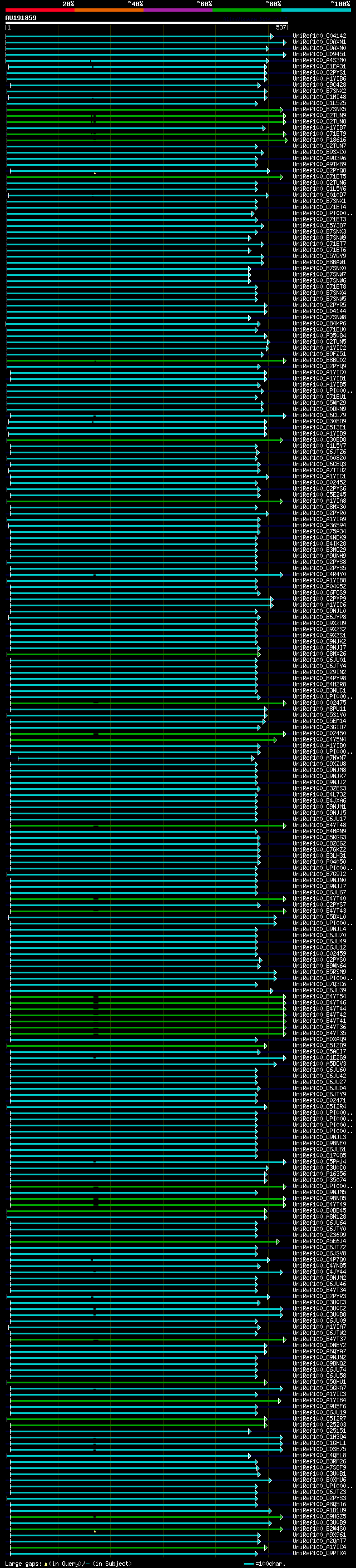This screenshot has height=1568, width=356.
Task: Select hit label UniRef100_A7TTU2
Action: (319, 470)
